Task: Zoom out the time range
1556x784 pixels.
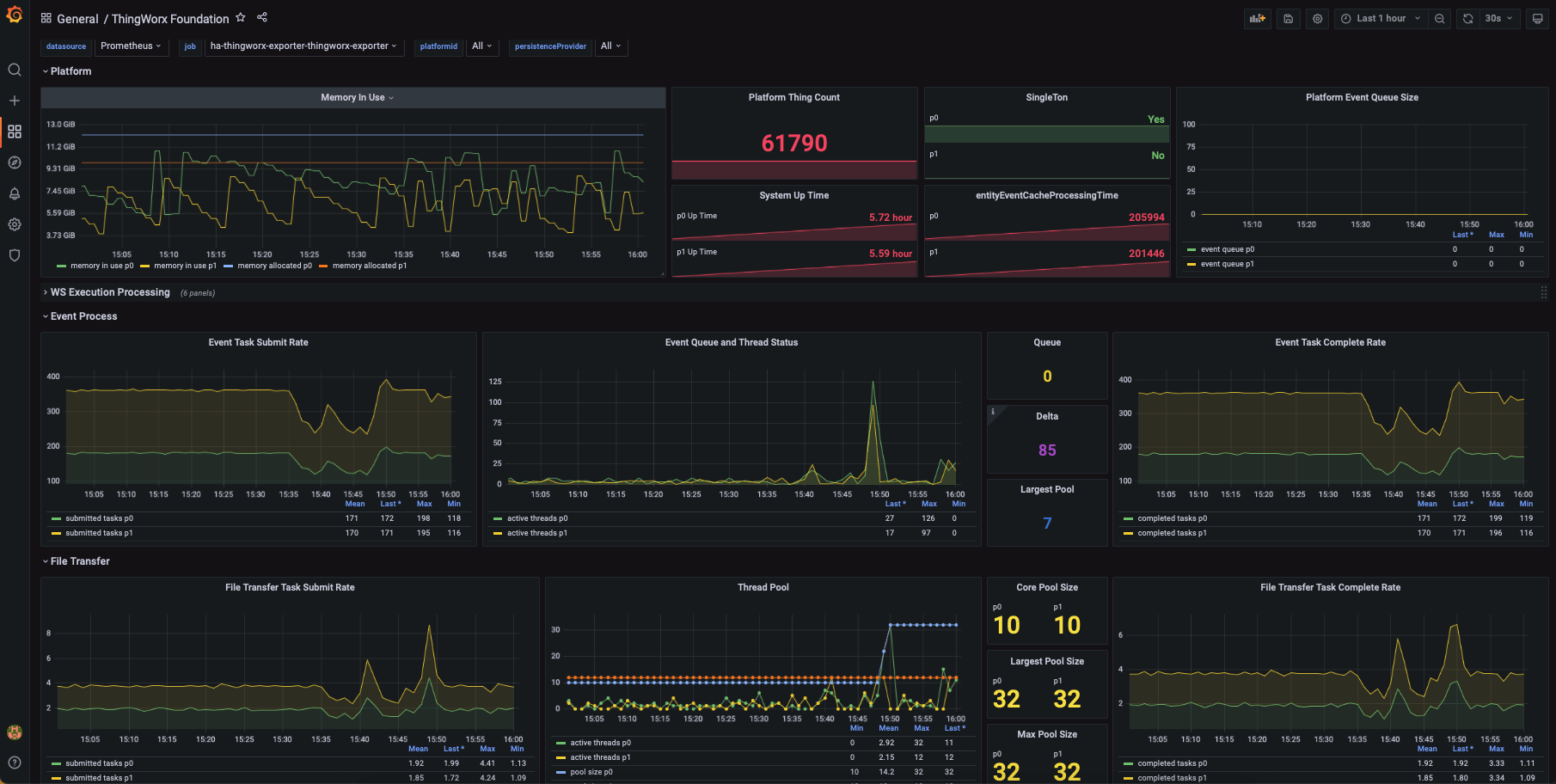Action: (x=1439, y=18)
